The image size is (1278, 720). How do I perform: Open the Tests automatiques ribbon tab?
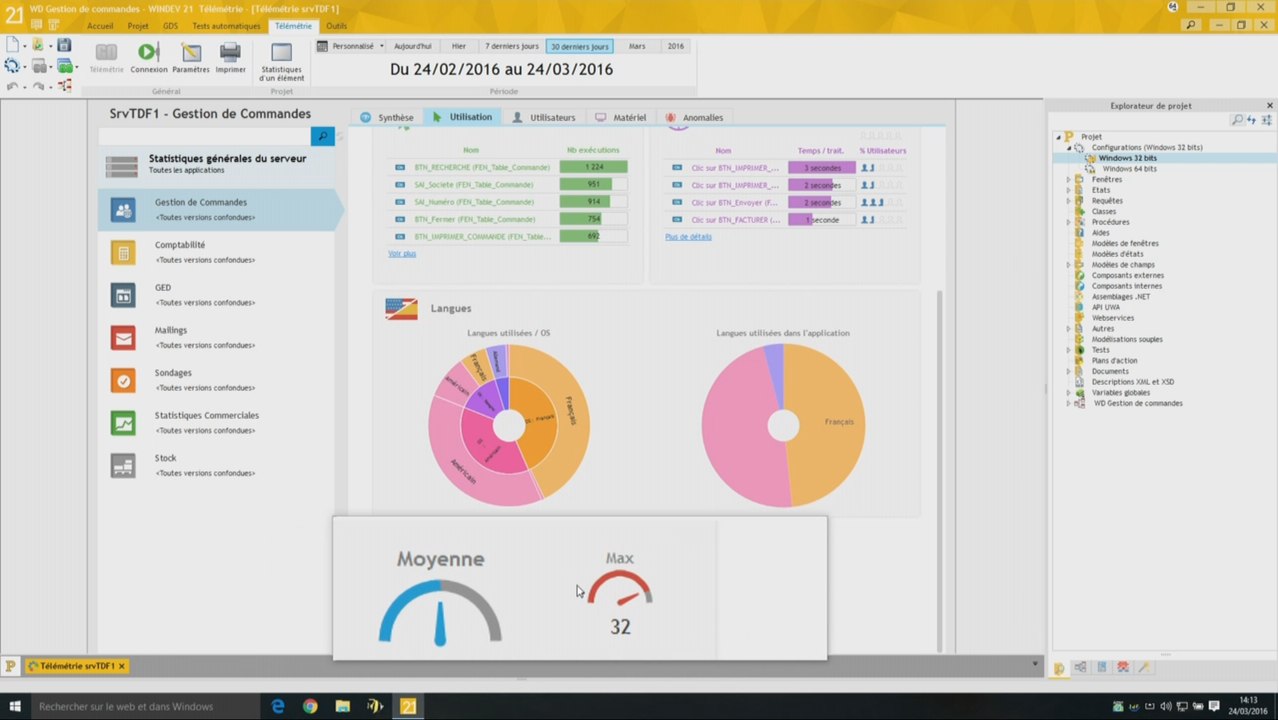tap(226, 26)
